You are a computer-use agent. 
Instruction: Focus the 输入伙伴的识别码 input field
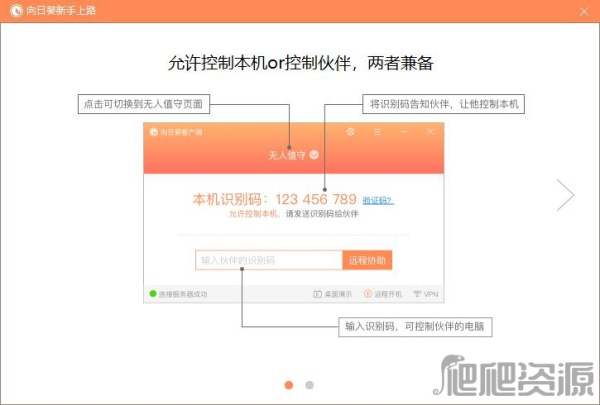[x=269, y=260]
